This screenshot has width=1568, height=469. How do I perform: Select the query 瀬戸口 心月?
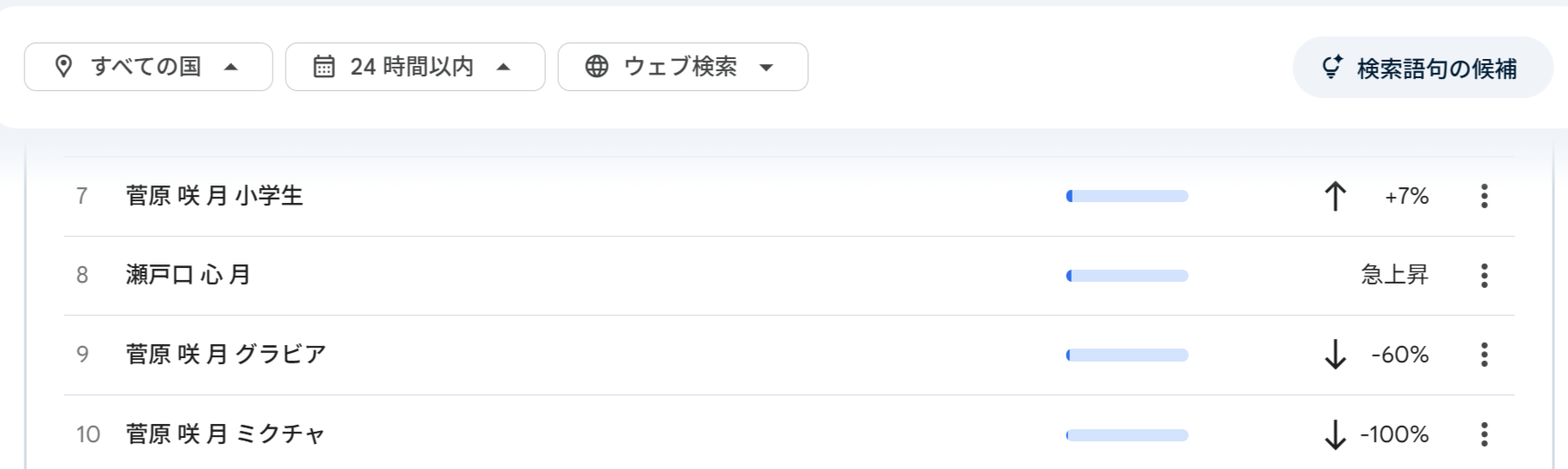(188, 276)
